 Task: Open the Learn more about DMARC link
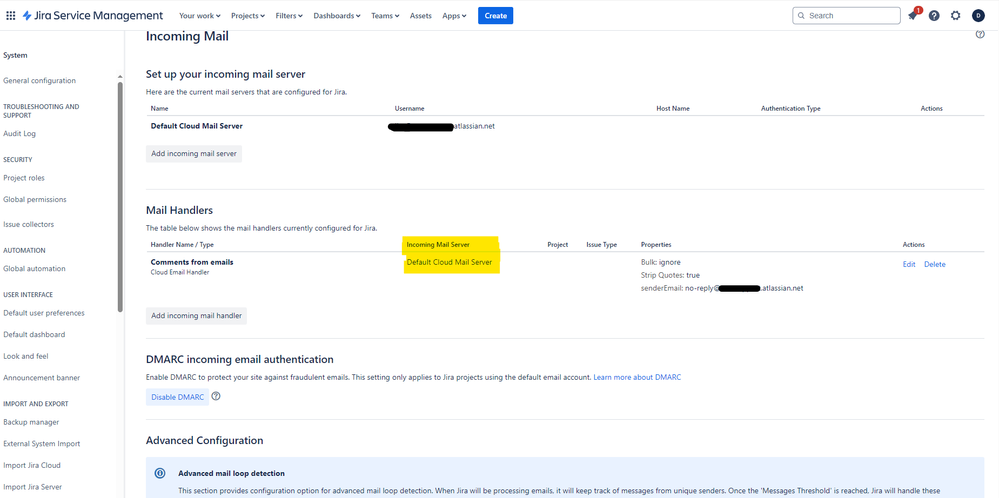pos(637,378)
